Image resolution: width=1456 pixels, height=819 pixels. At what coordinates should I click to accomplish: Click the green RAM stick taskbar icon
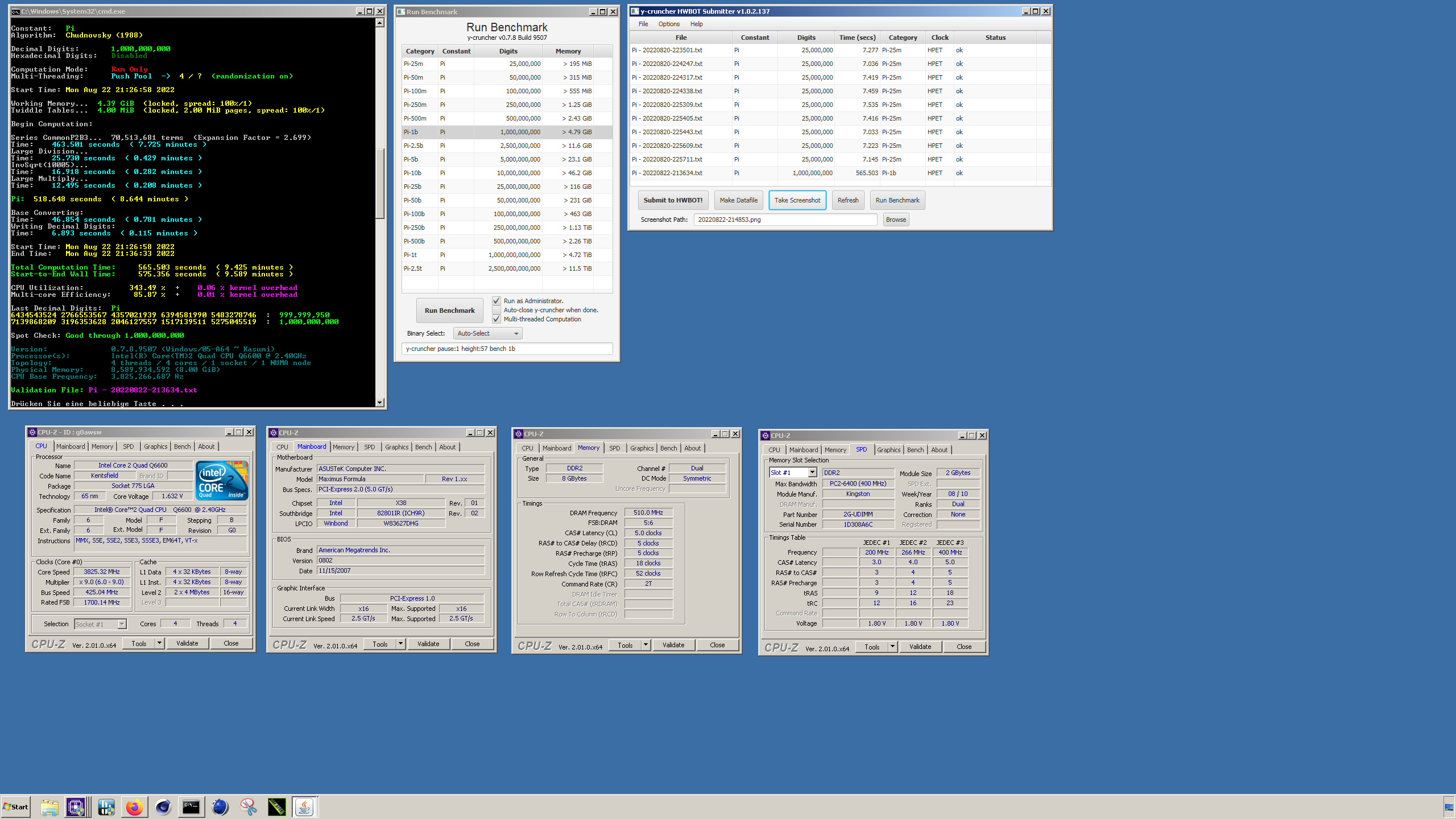(x=276, y=806)
